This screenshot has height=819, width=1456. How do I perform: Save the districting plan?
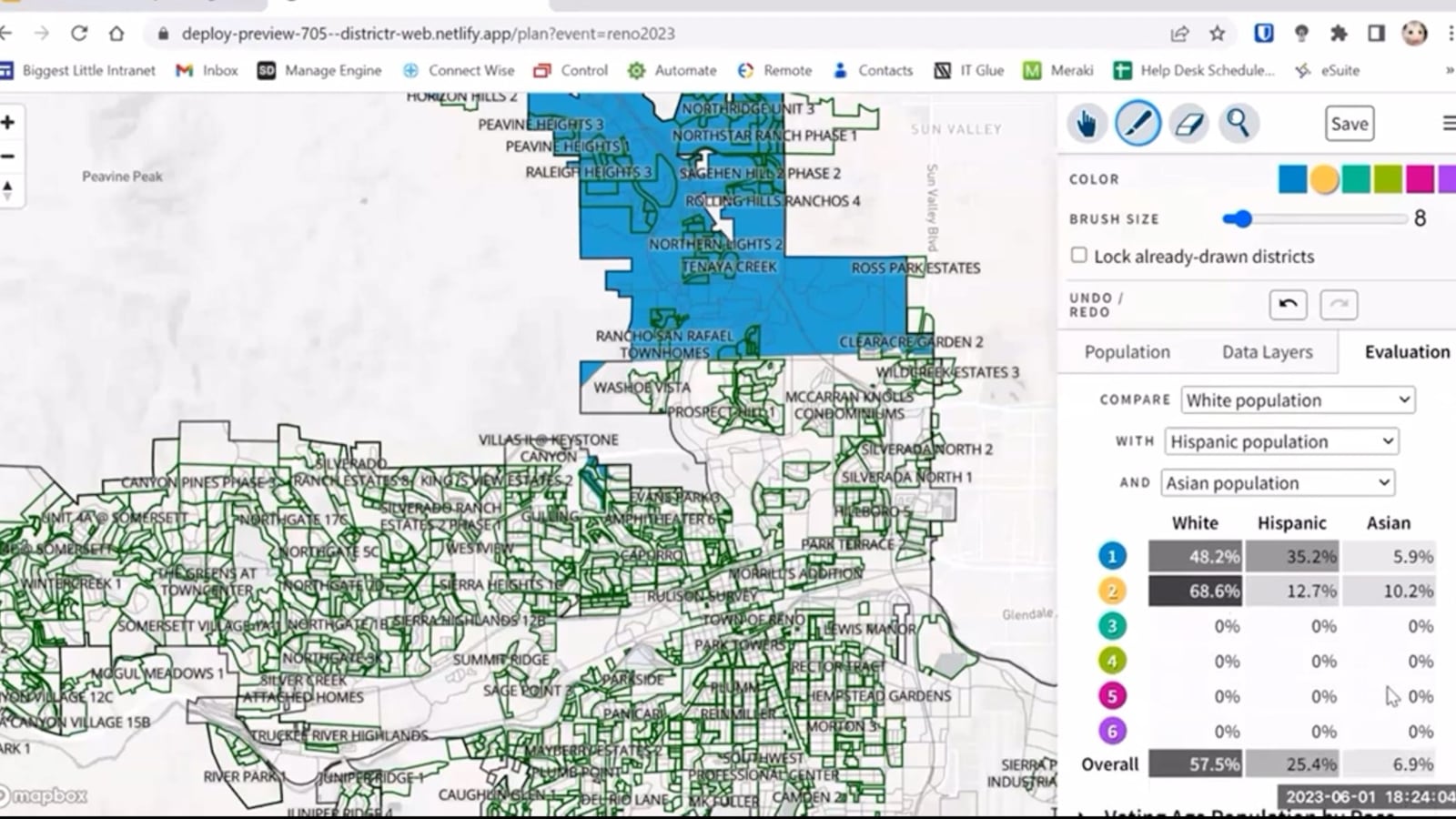[1349, 124]
